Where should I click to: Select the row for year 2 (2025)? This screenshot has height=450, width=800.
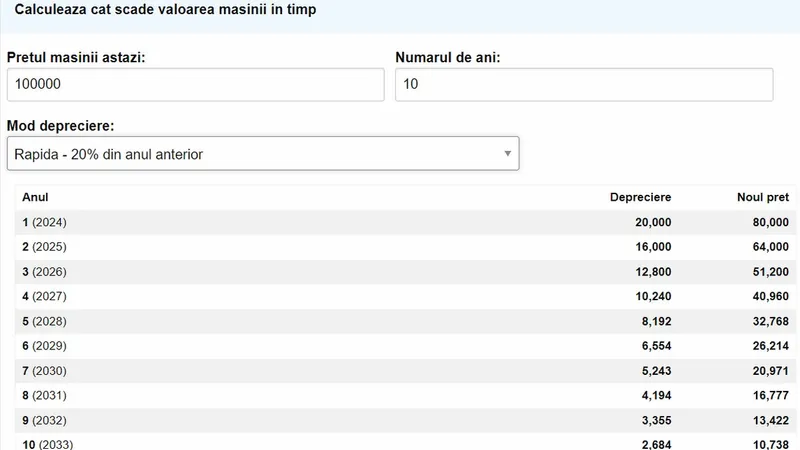coord(44,246)
